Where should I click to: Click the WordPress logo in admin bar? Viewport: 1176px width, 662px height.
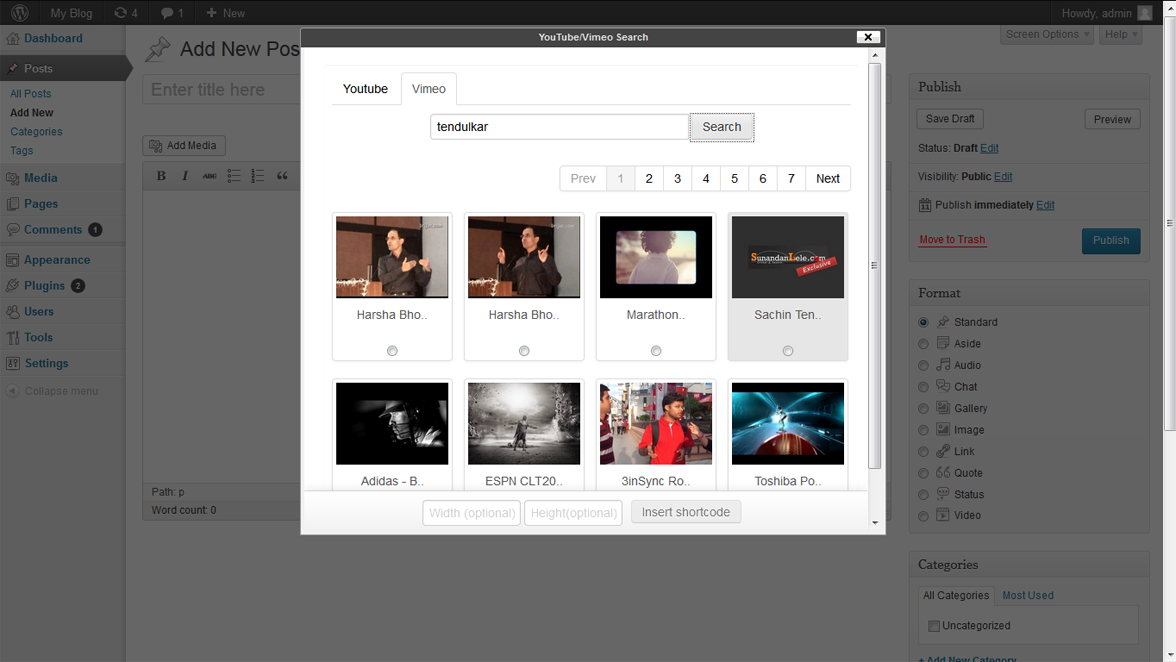(20, 13)
